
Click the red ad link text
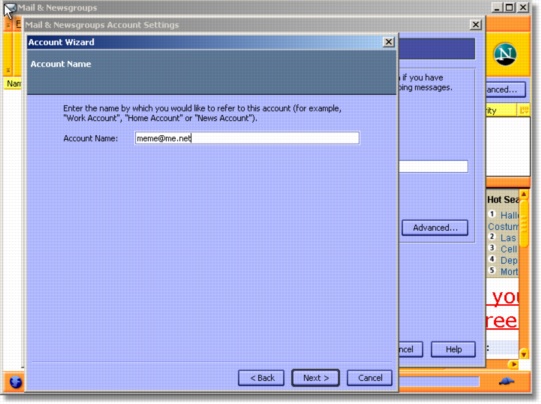point(502,309)
